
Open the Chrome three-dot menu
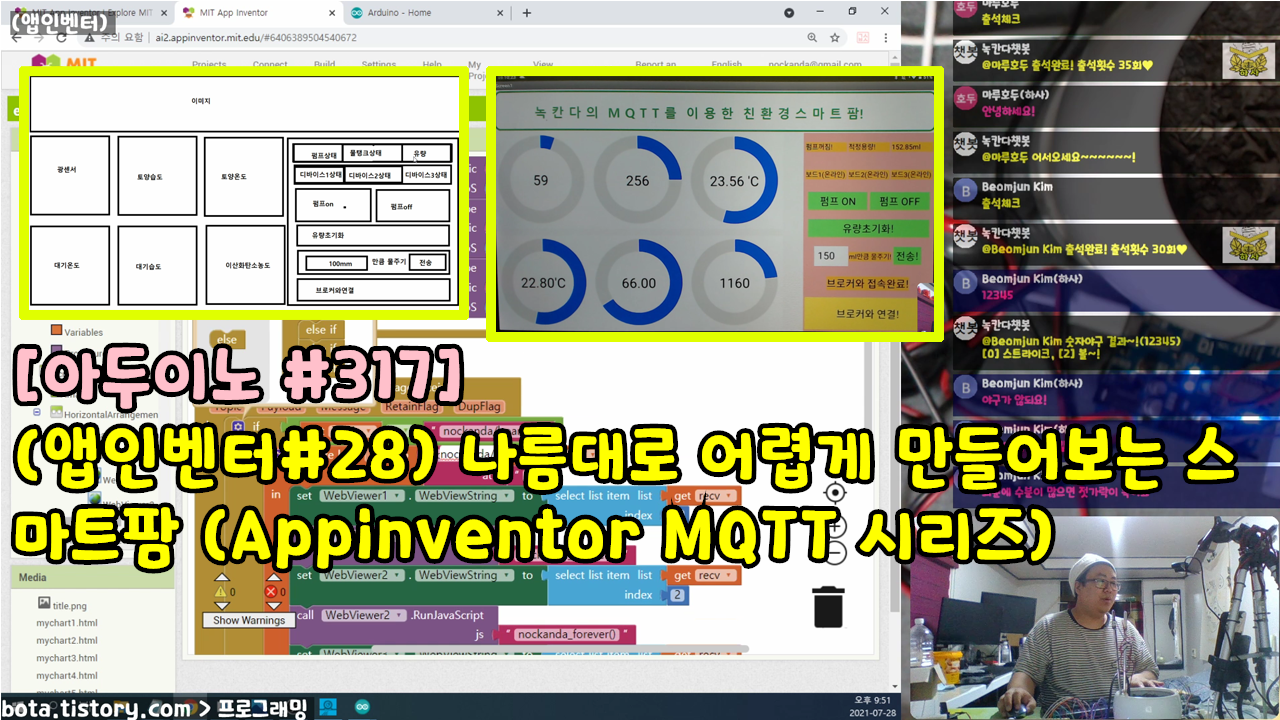click(x=887, y=38)
